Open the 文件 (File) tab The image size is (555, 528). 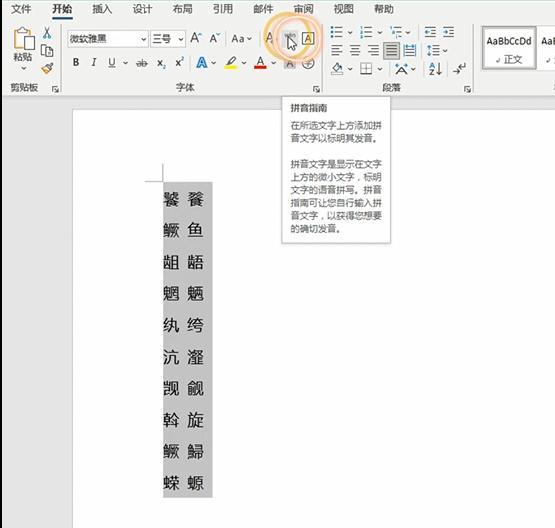point(21,9)
